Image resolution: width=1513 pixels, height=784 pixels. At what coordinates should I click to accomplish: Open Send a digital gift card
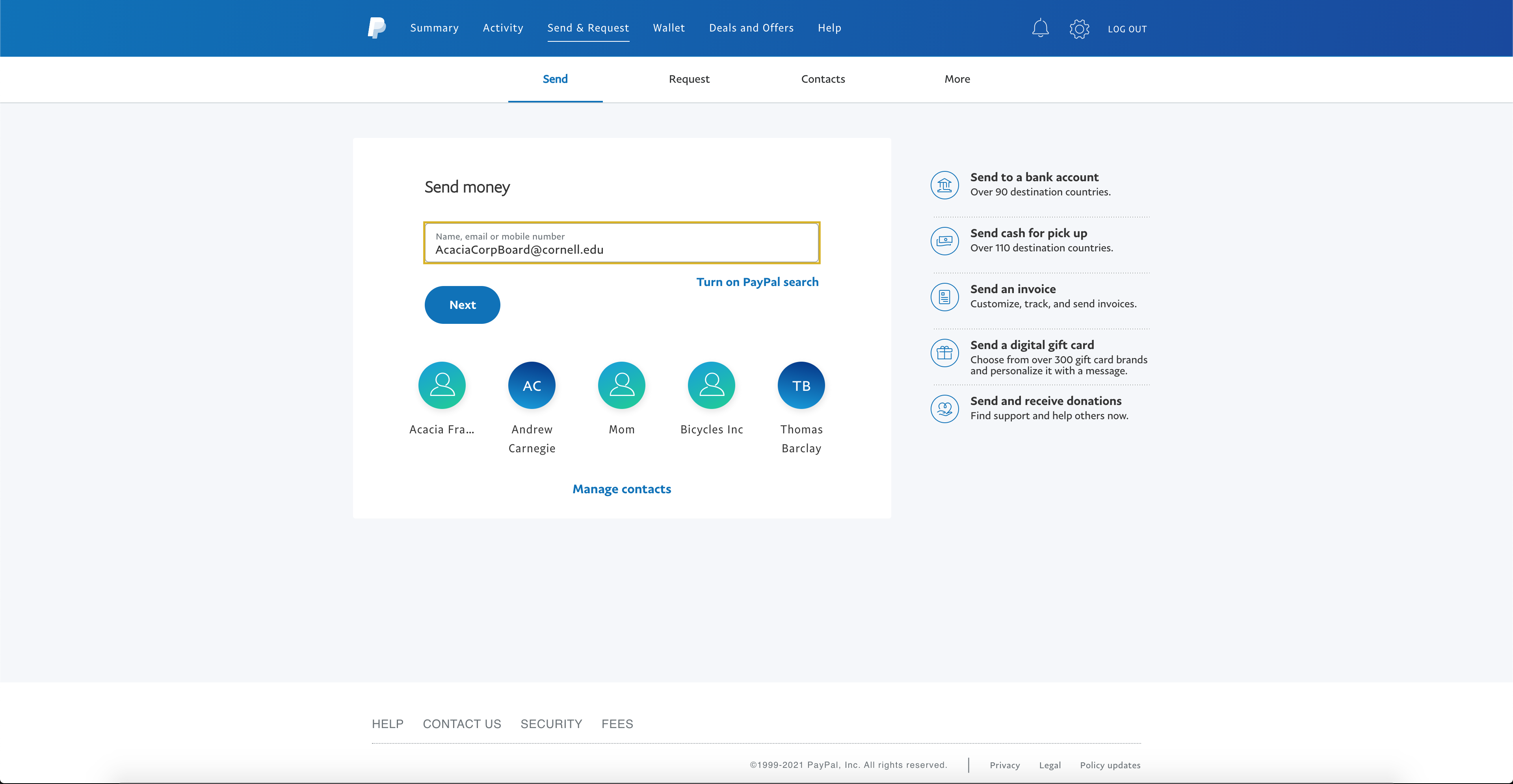(x=1032, y=345)
